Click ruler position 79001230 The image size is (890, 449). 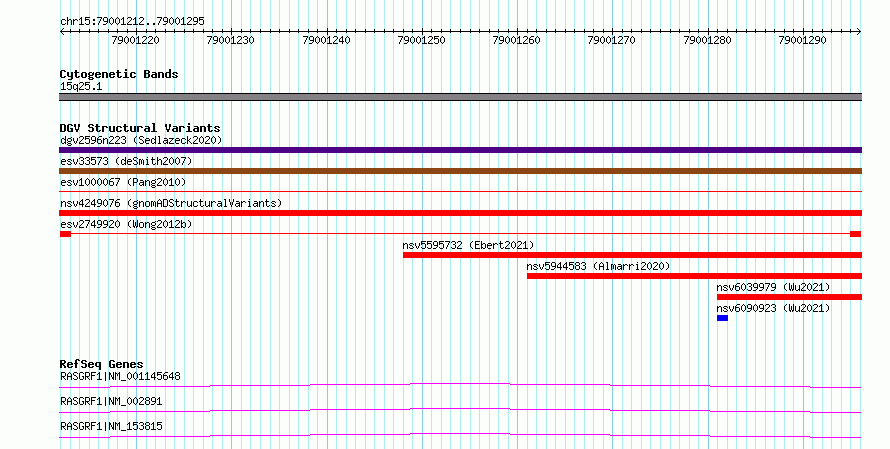(x=230, y=40)
